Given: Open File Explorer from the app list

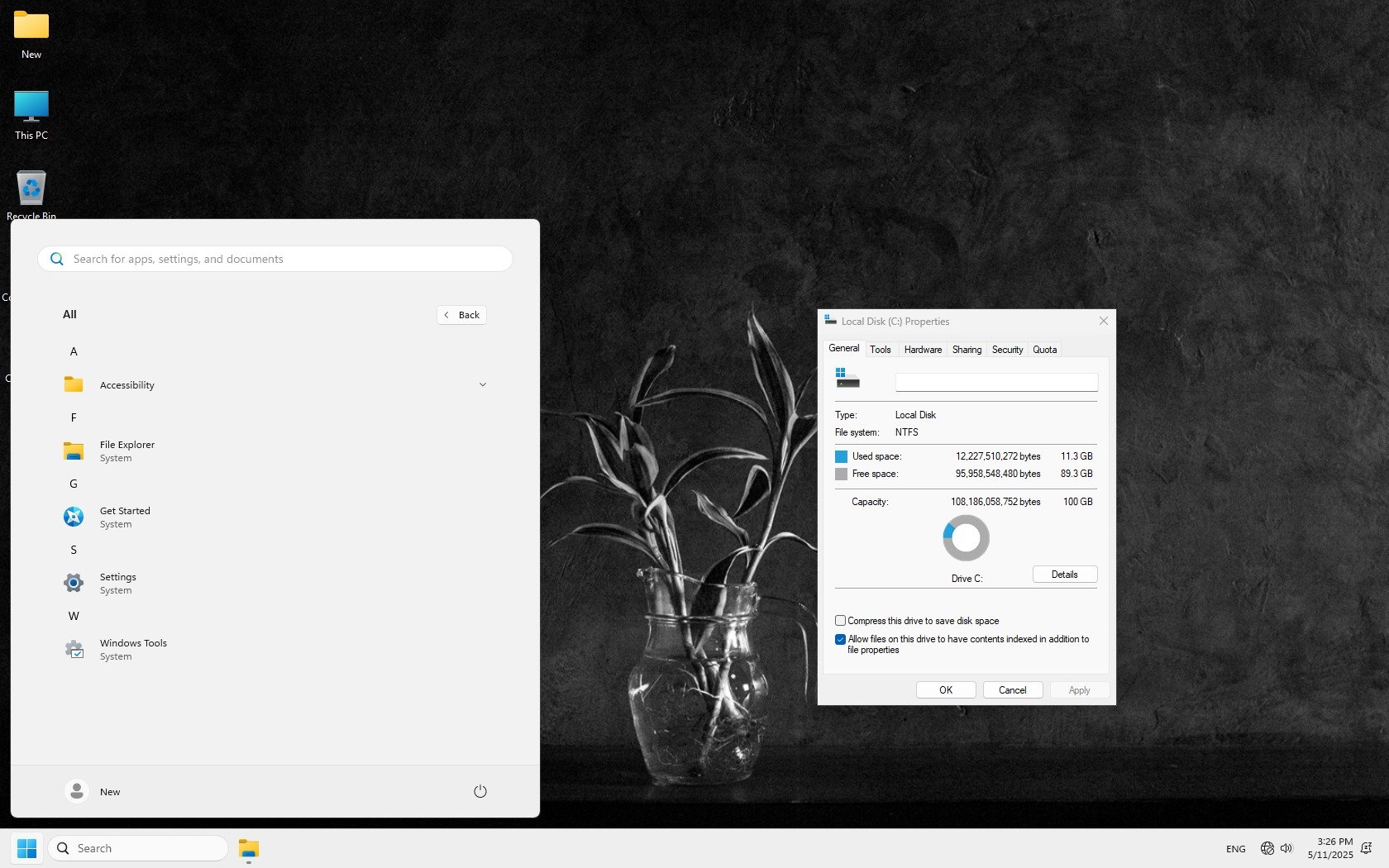Looking at the screenshot, I should click(126, 451).
